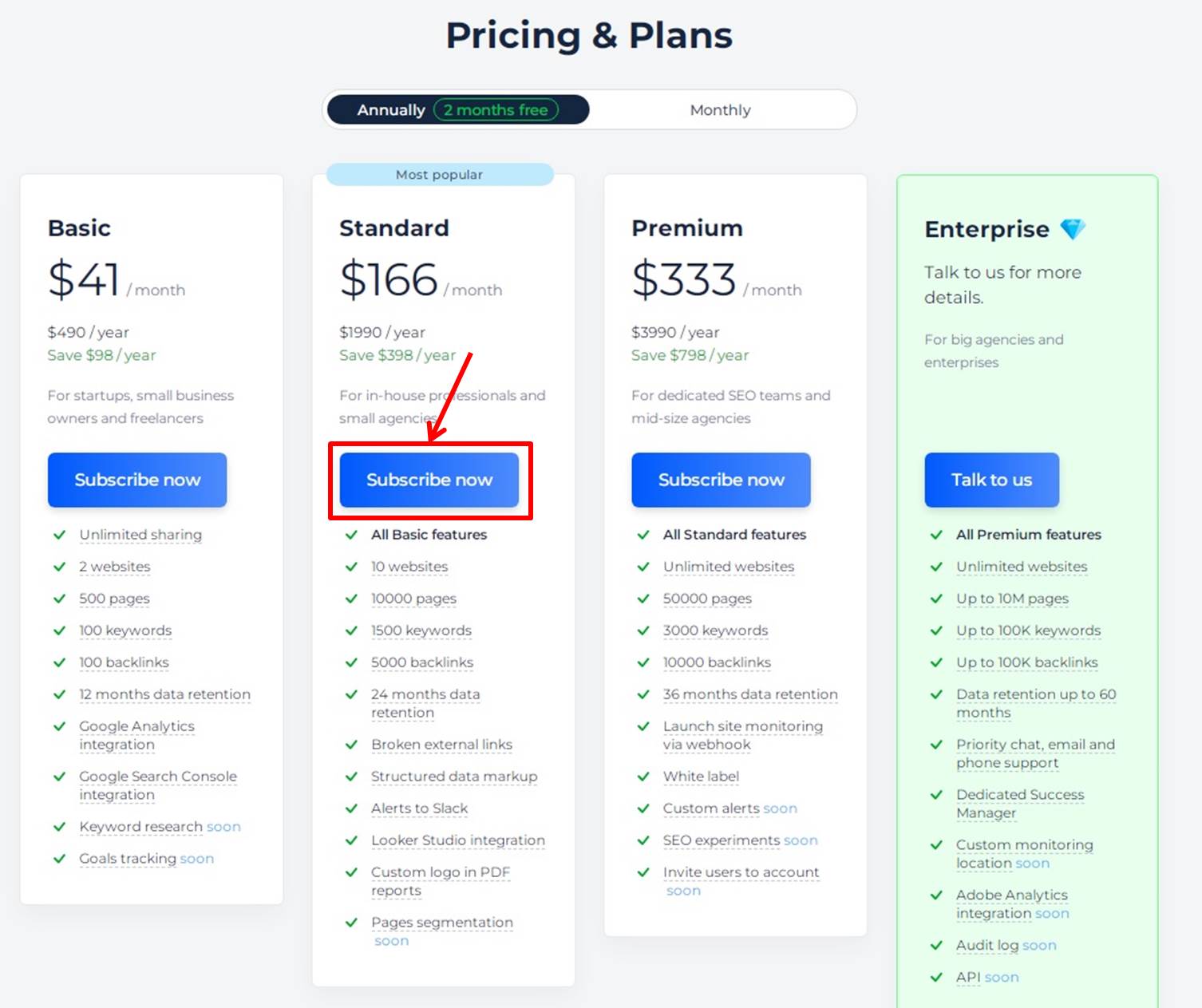Select Annually billing option

[390, 110]
